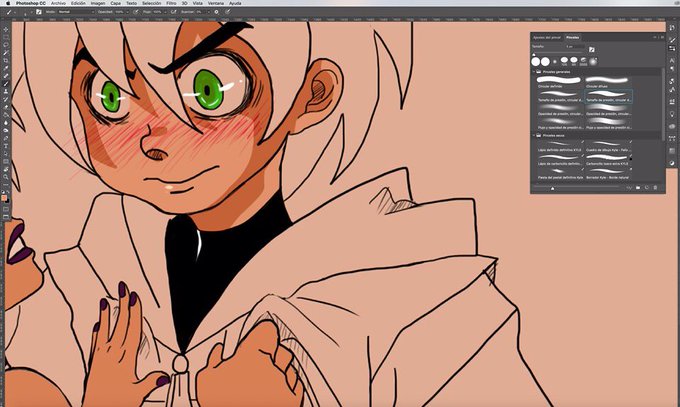680x407 pixels.
Task: Click the trash icon in the brushes panel
Action: tap(655, 188)
